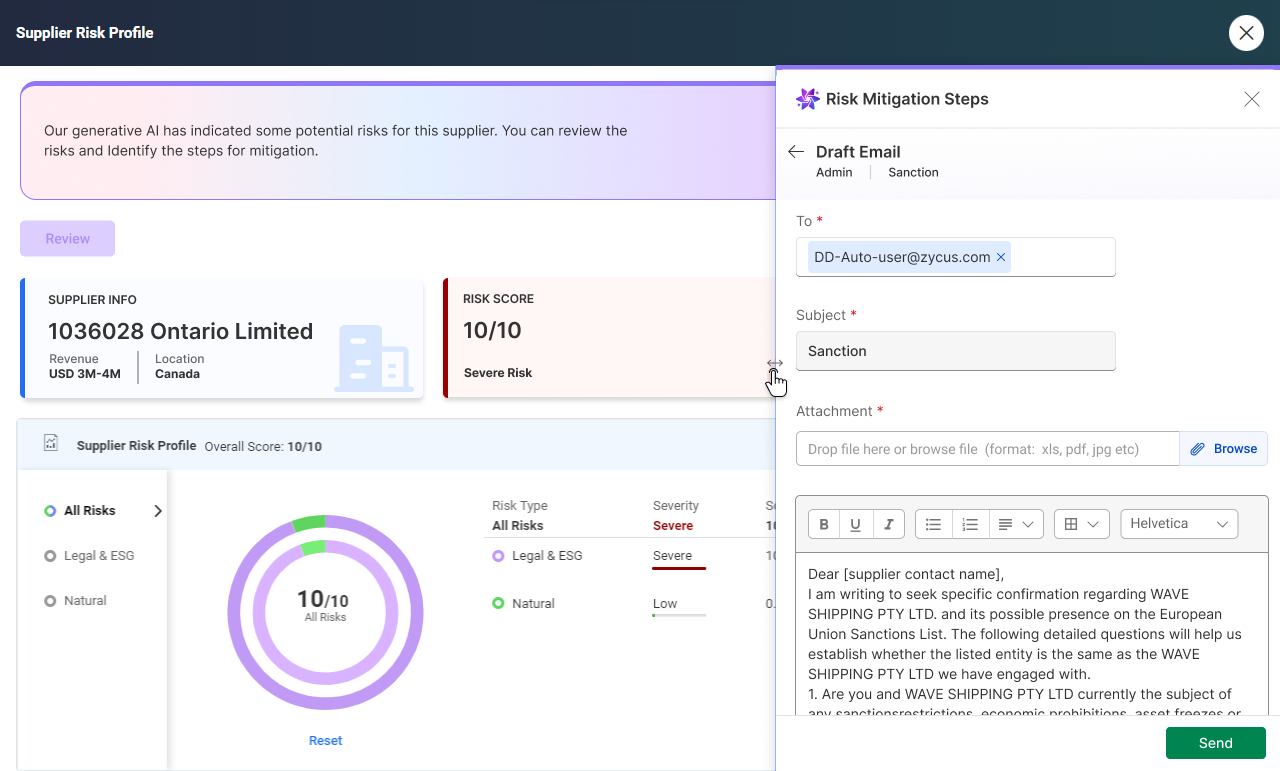Click the Sanction breadcrumb label
The image size is (1280, 771).
tap(913, 172)
